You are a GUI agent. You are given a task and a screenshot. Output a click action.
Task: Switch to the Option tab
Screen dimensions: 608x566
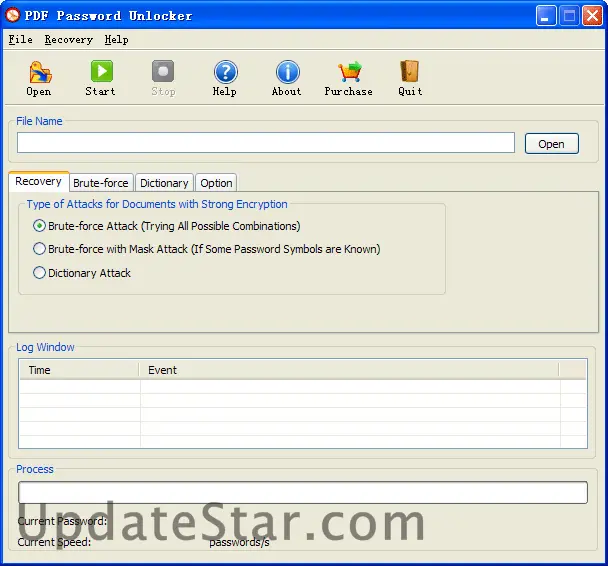(216, 183)
